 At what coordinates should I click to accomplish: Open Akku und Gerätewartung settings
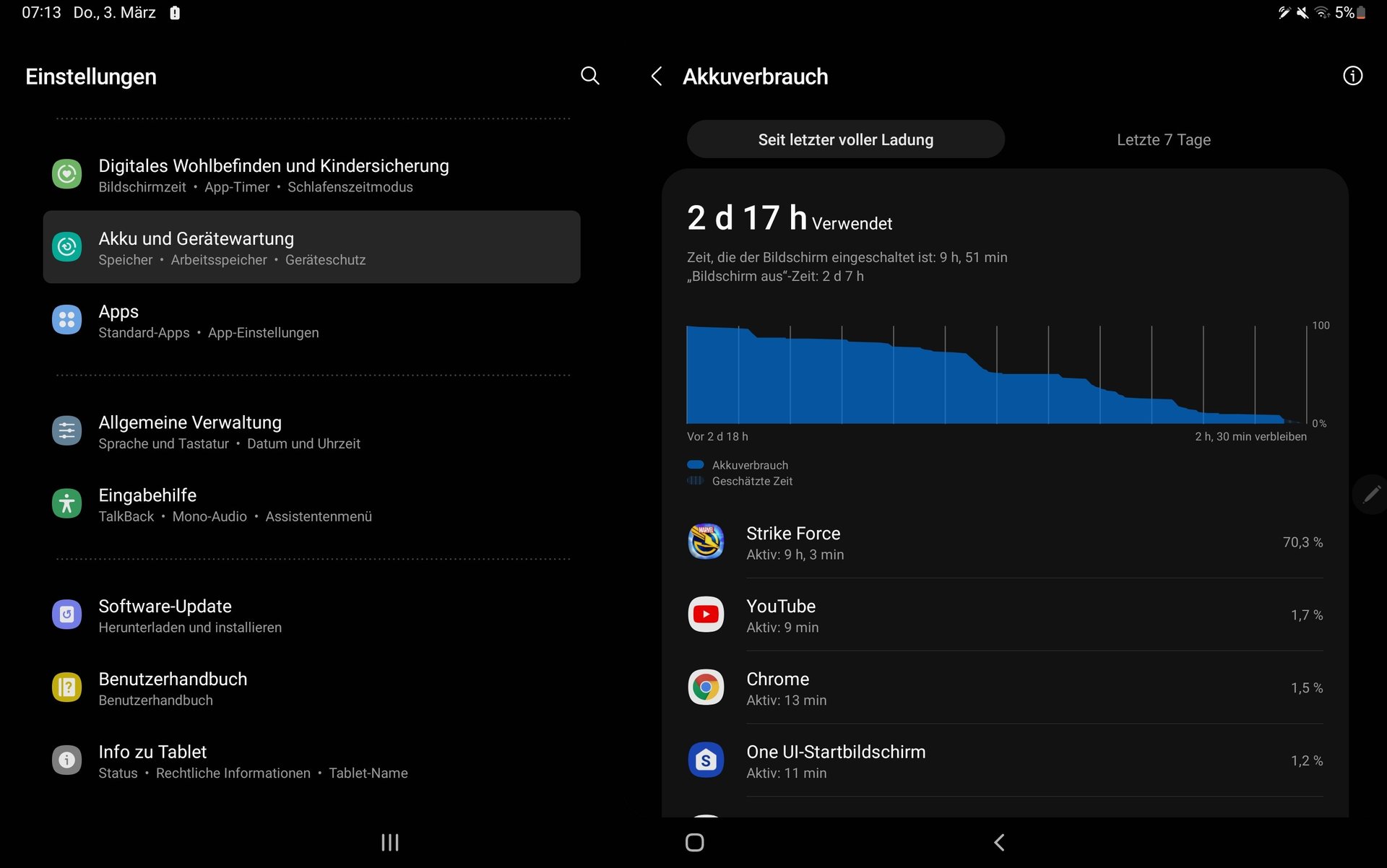click(x=311, y=247)
